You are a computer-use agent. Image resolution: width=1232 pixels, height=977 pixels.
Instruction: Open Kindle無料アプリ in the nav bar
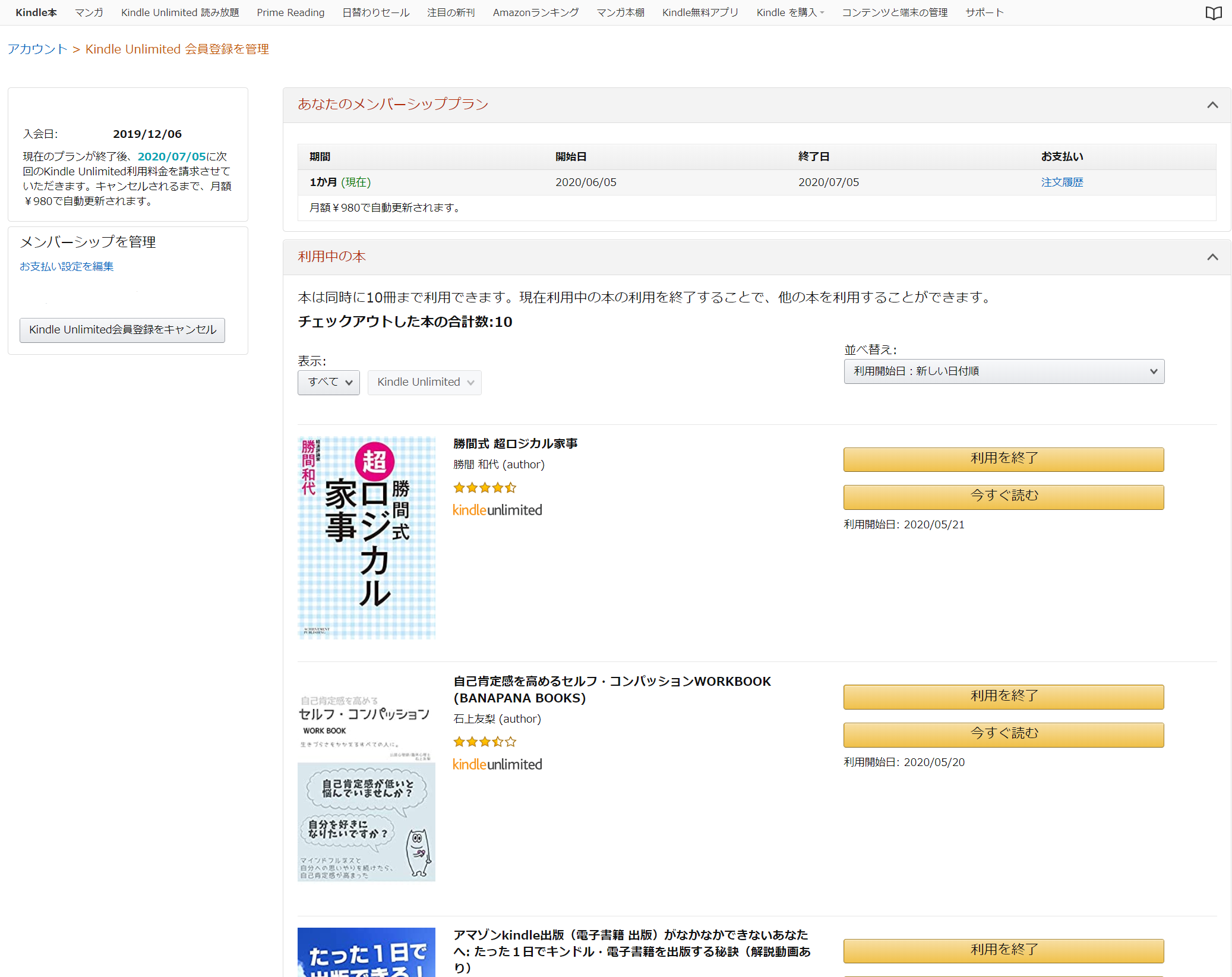coord(700,12)
